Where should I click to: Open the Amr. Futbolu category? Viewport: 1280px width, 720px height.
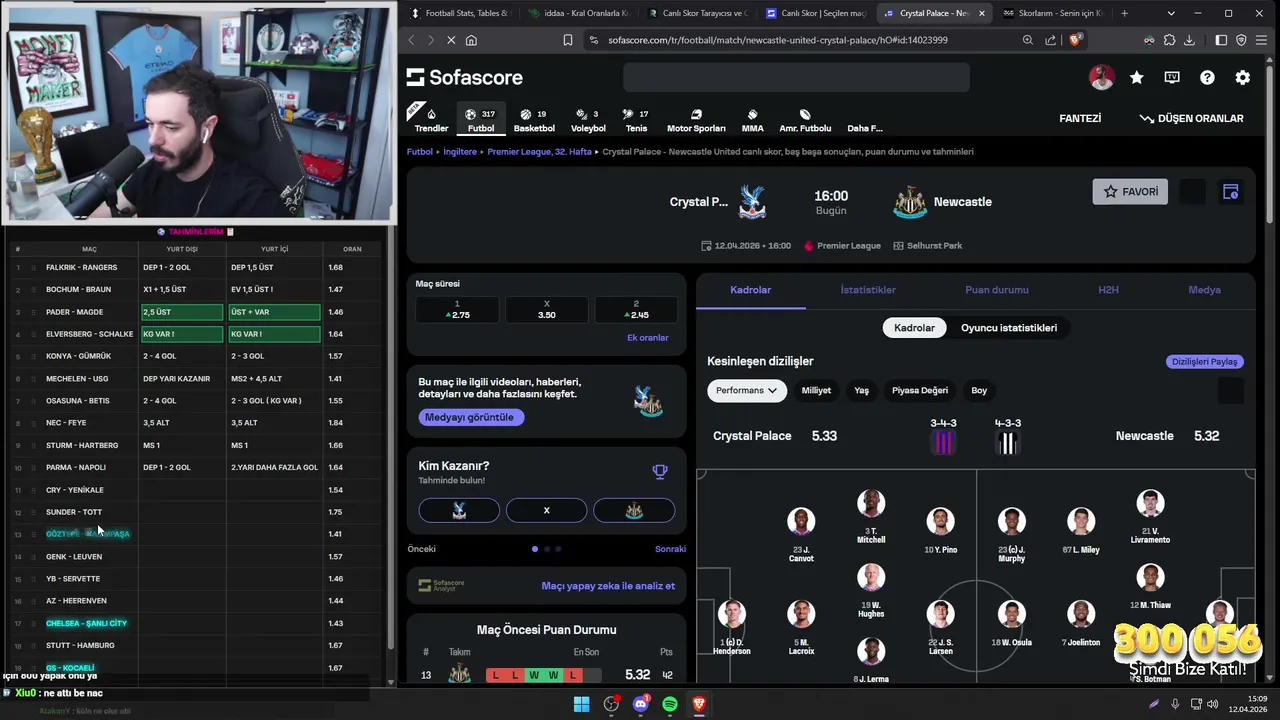pyautogui.click(x=805, y=119)
